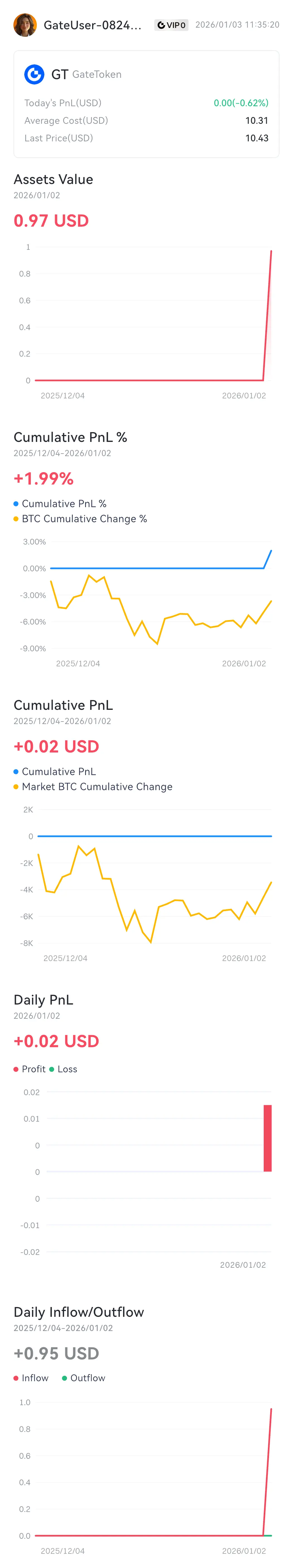Image resolution: width=293 pixels, height=1568 pixels.
Task: Toggle the Inflow legend marker
Action: [16, 1378]
